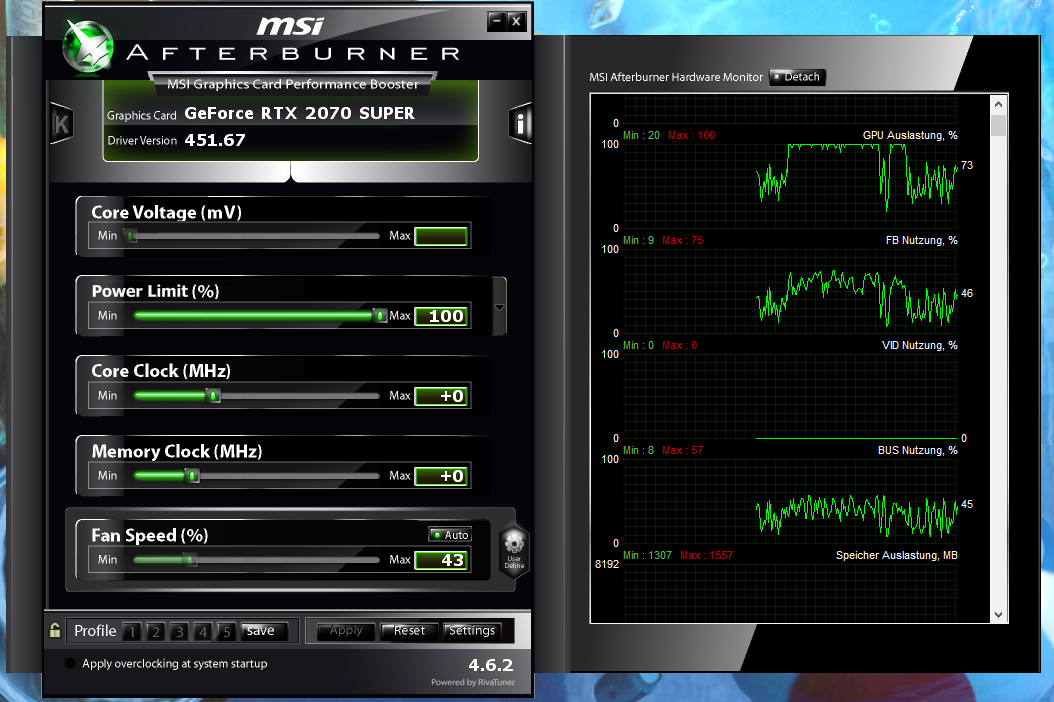Click the Reset button

[x=409, y=631]
